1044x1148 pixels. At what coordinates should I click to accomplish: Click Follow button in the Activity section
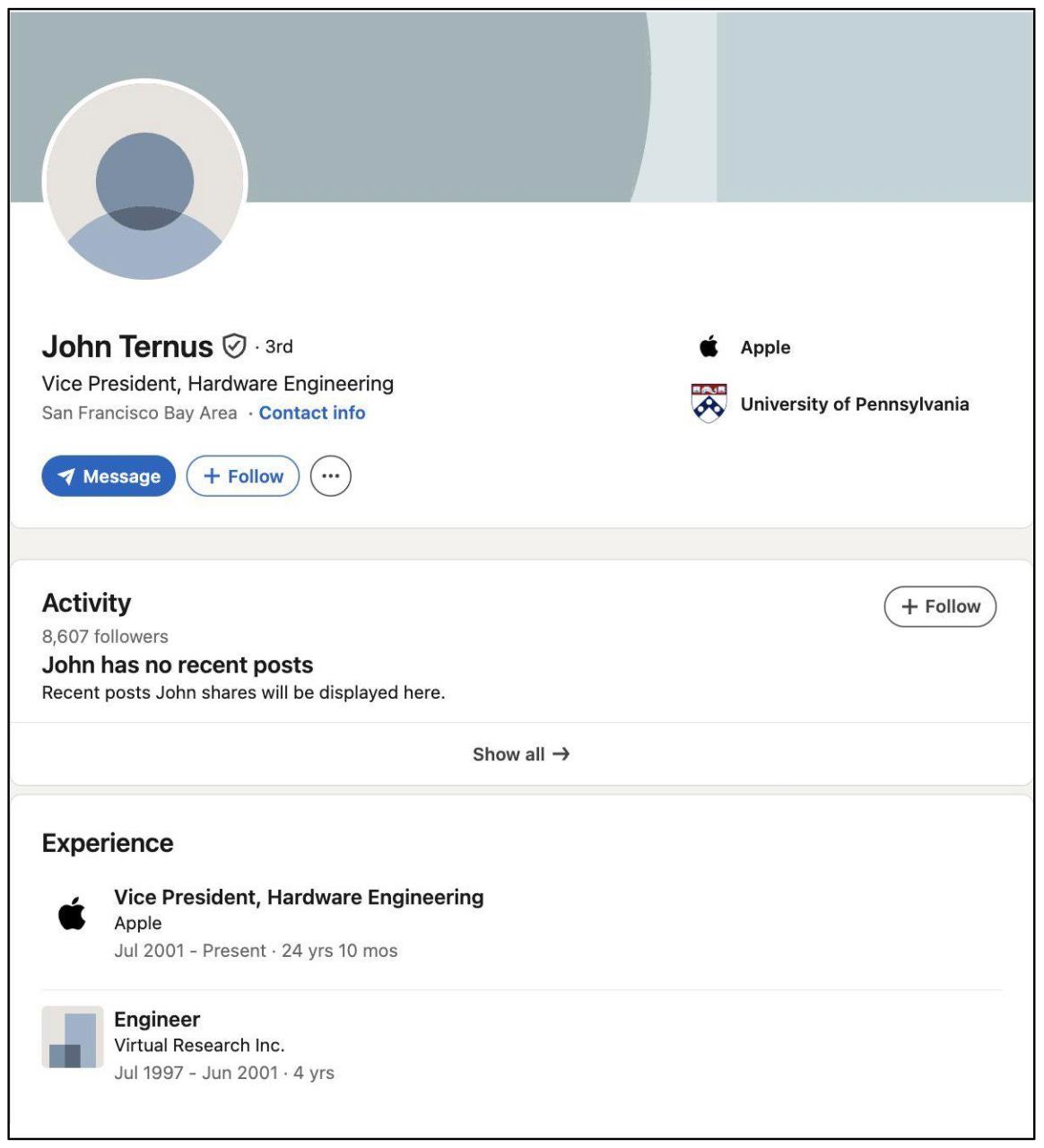[940, 607]
